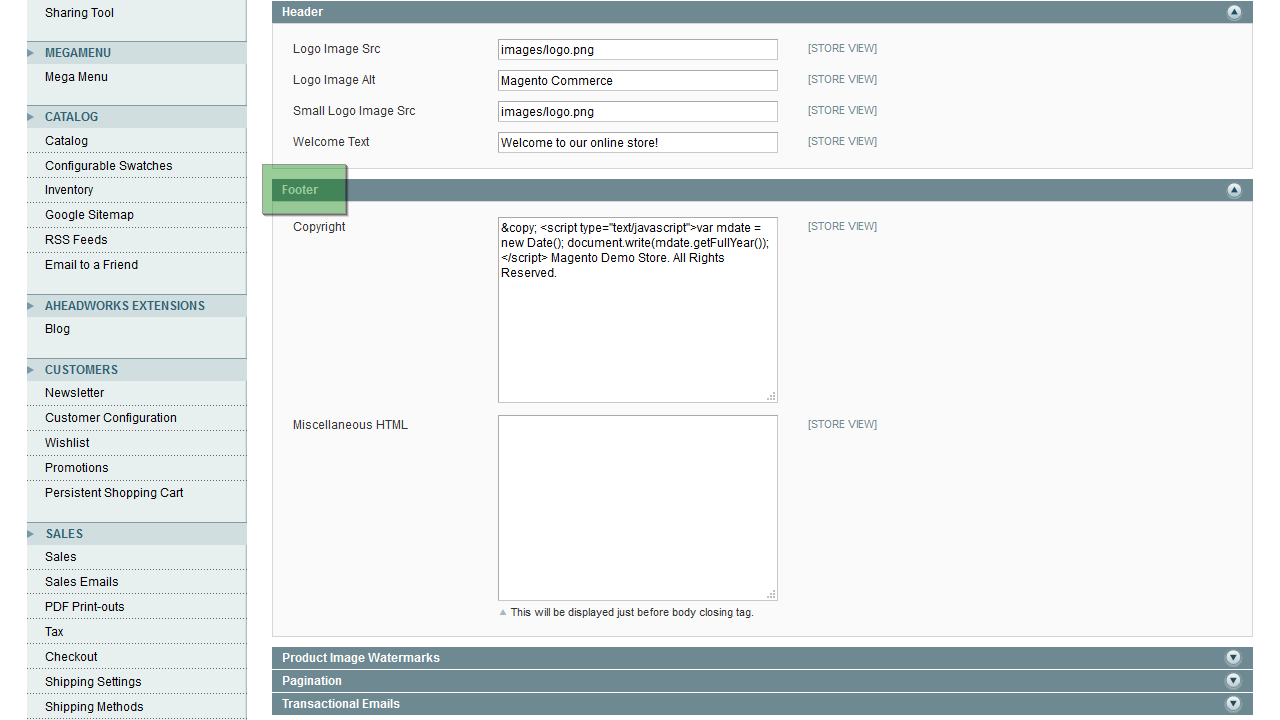Click the CATALOG group triangle
1280x720 pixels.
(31, 117)
